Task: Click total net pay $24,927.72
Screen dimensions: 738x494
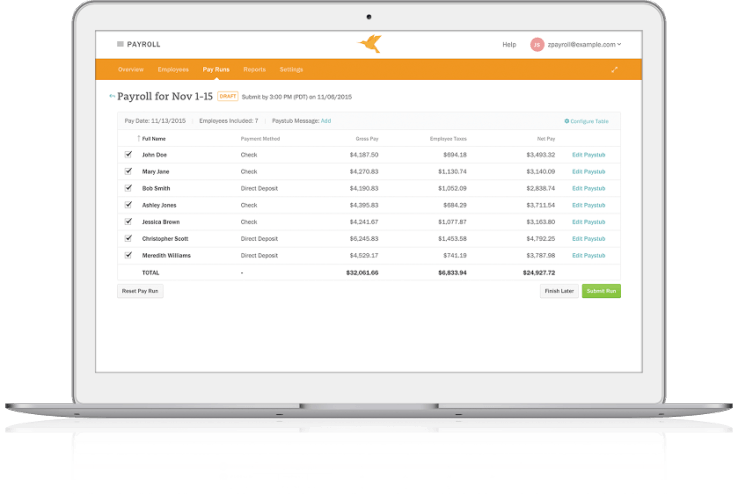Action: pyautogui.click(x=539, y=273)
